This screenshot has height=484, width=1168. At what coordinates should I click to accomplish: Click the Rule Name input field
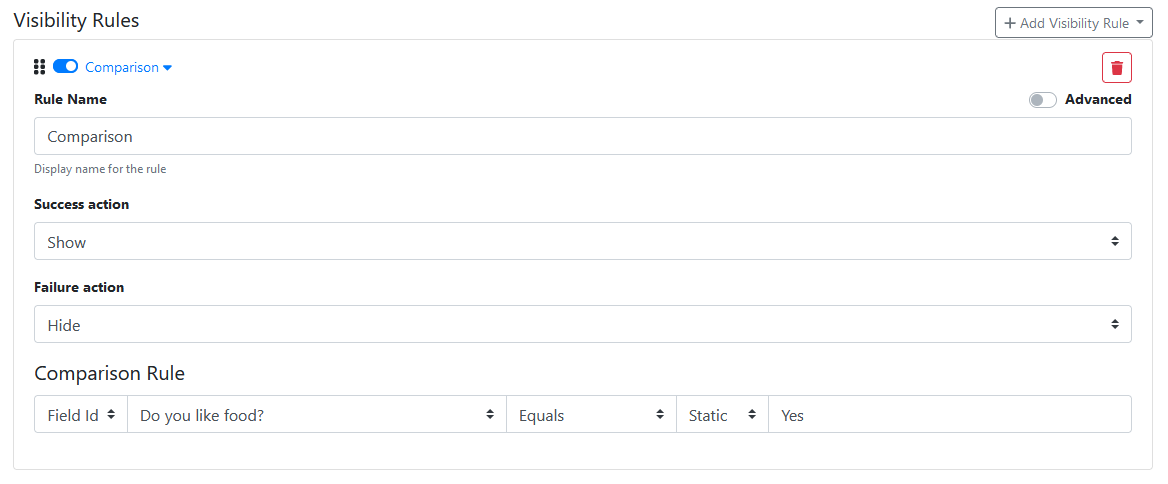(x=582, y=137)
